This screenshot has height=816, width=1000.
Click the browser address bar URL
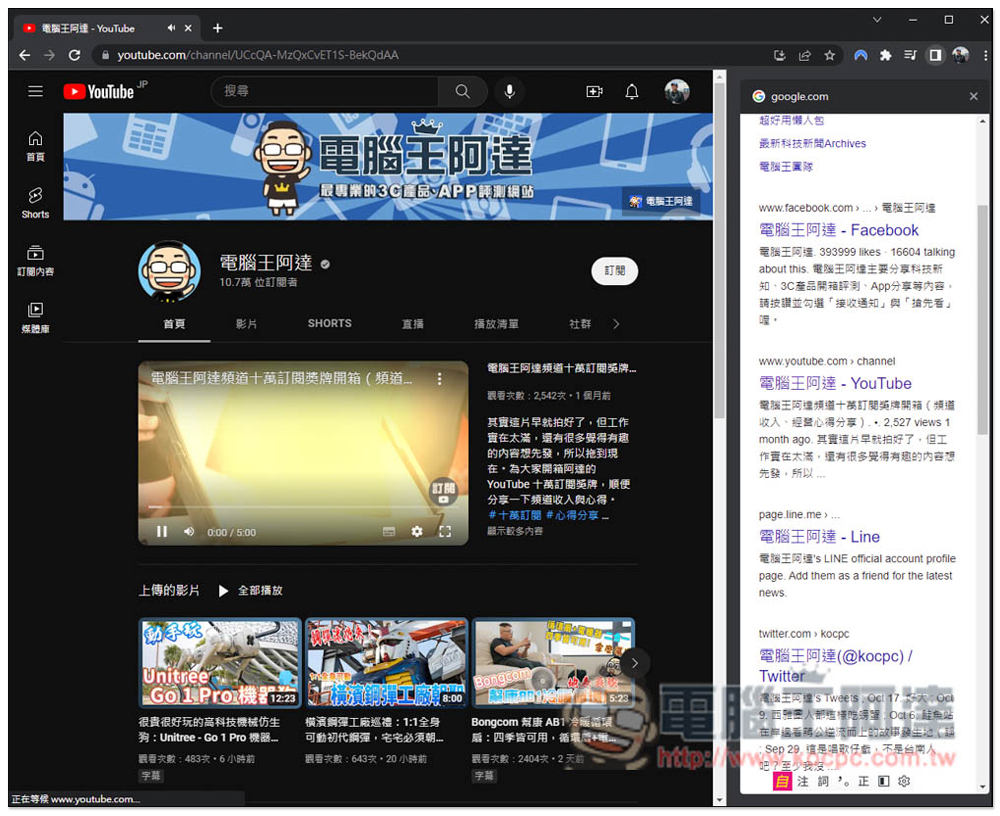258,56
